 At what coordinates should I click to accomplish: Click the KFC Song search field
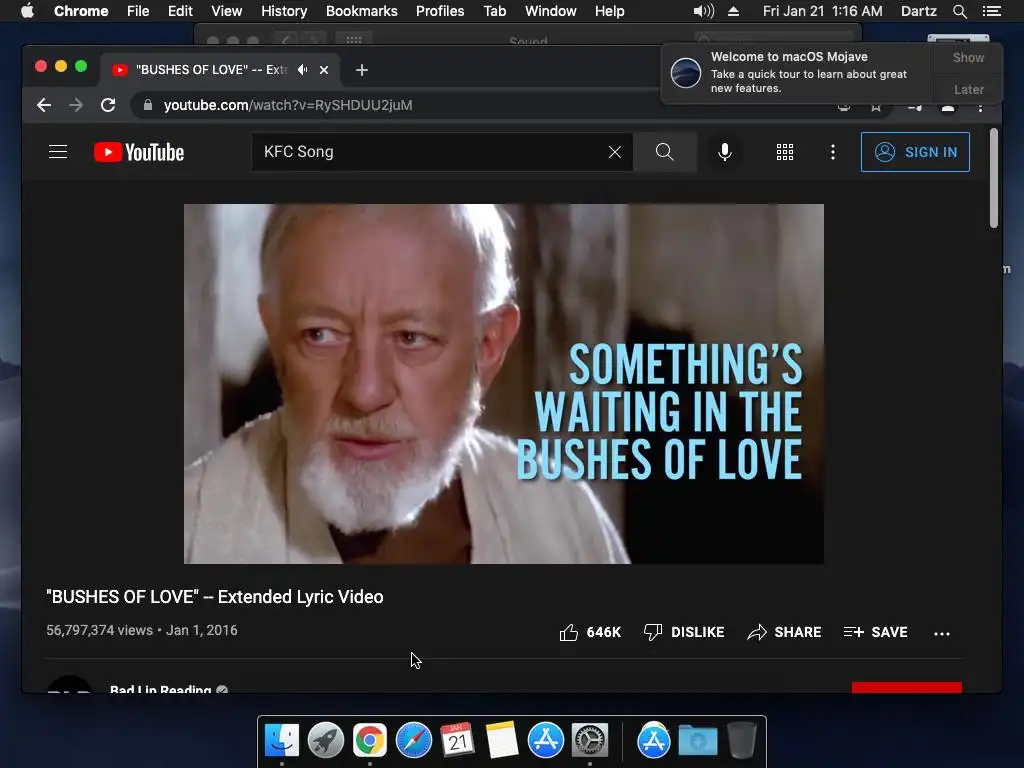pyautogui.click(x=431, y=152)
